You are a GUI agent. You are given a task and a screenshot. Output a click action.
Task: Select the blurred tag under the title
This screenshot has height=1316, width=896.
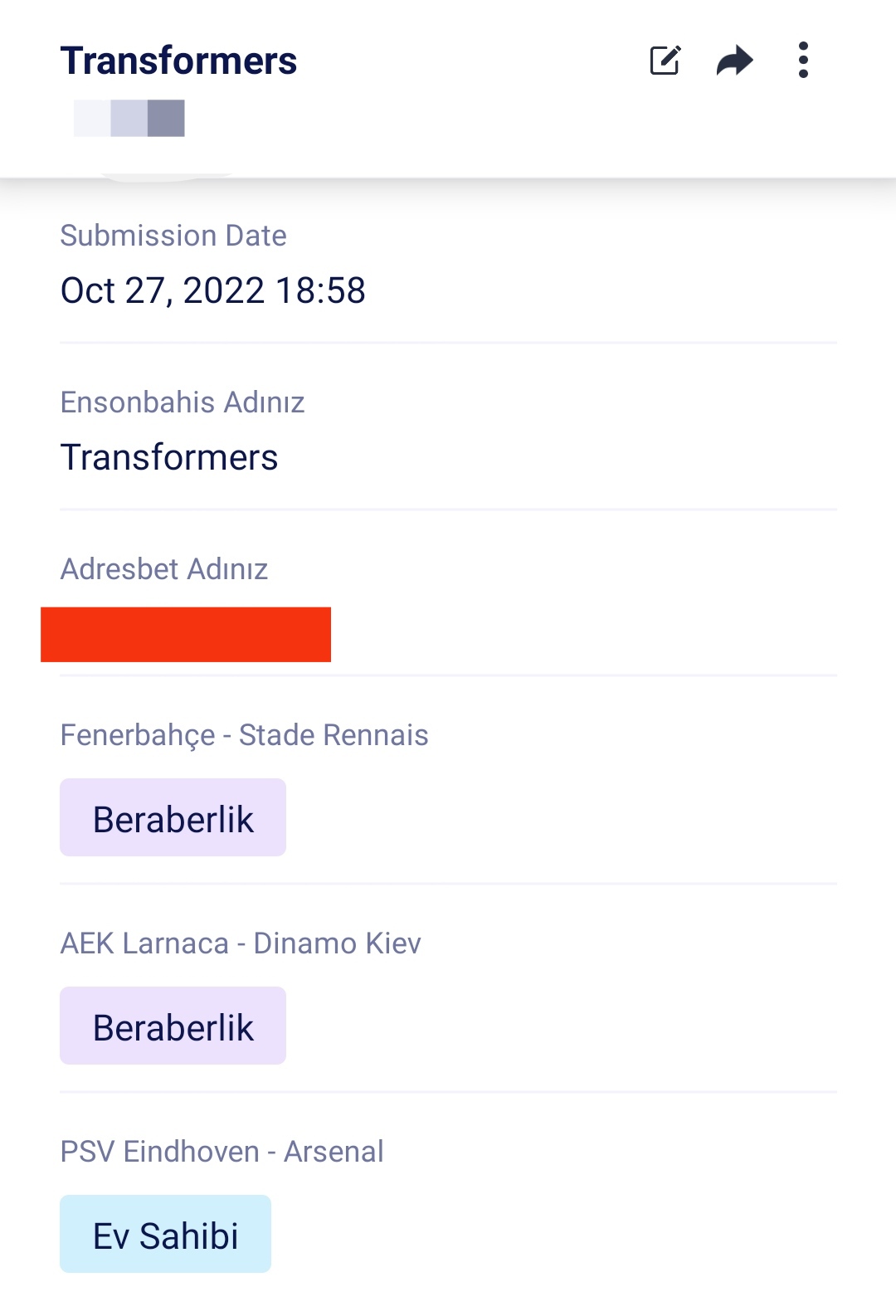point(129,118)
